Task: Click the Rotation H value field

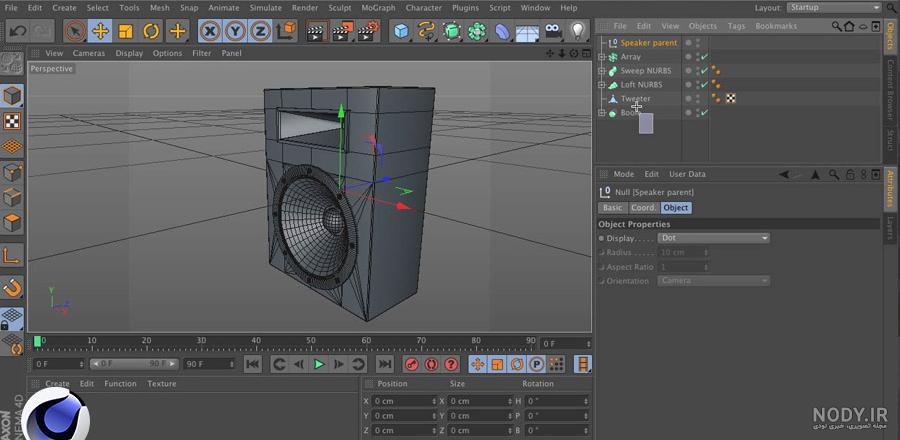Action: (557, 401)
